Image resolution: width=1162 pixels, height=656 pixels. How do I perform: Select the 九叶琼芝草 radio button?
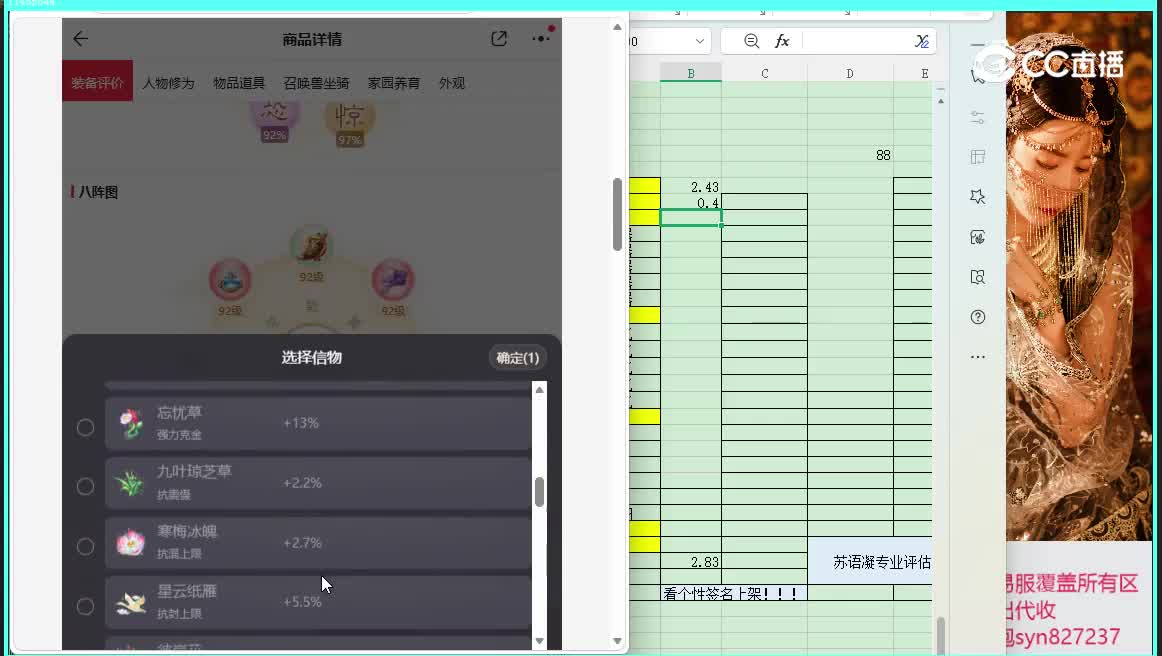(85, 487)
